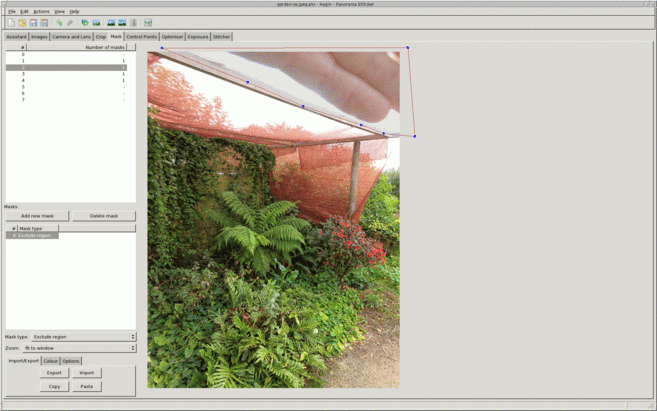The width and height of the screenshot is (657, 411).
Task: Switch to the Images tab
Action: (x=39, y=37)
